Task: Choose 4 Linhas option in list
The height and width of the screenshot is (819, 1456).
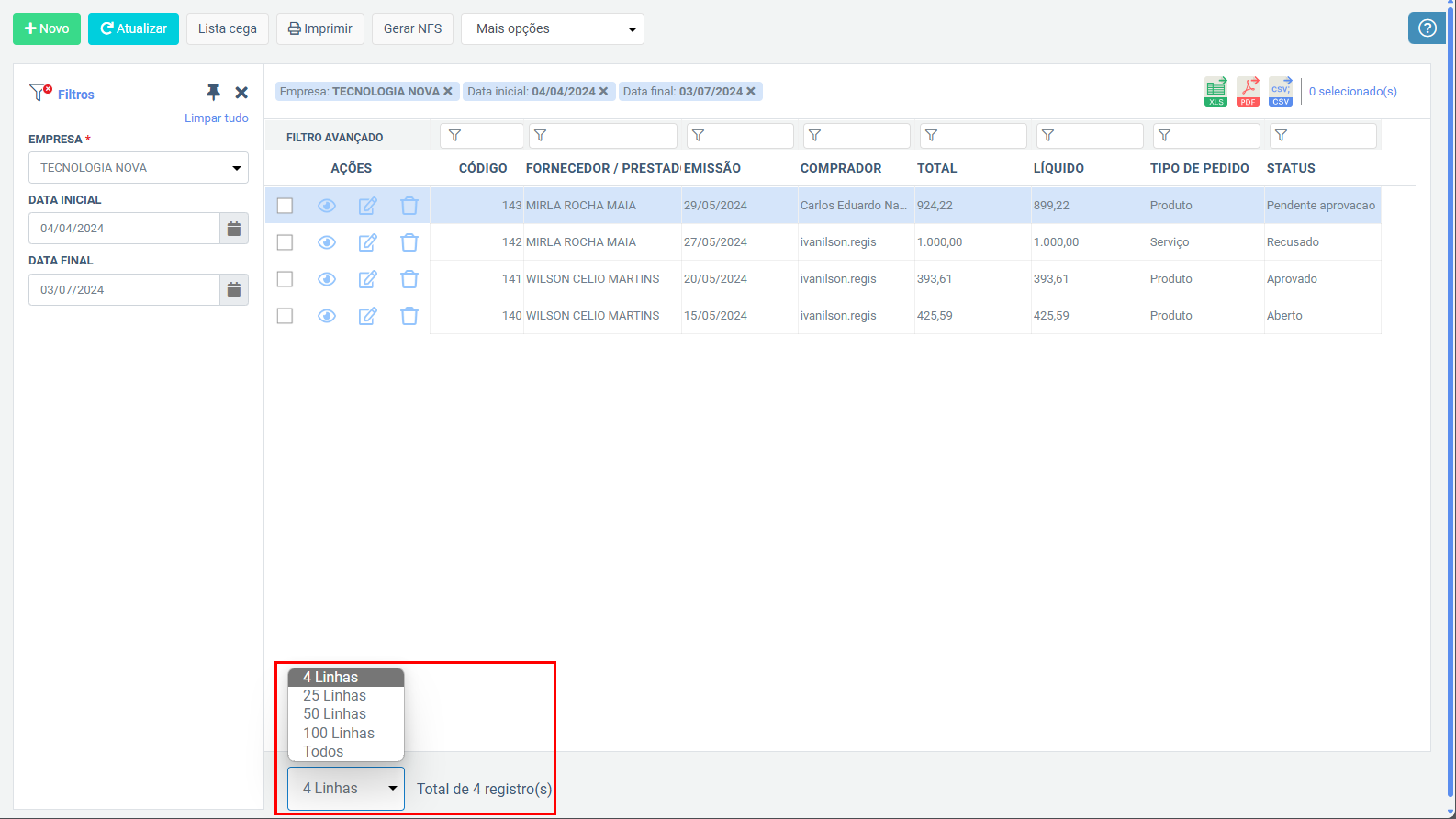Action: [346, 678]
